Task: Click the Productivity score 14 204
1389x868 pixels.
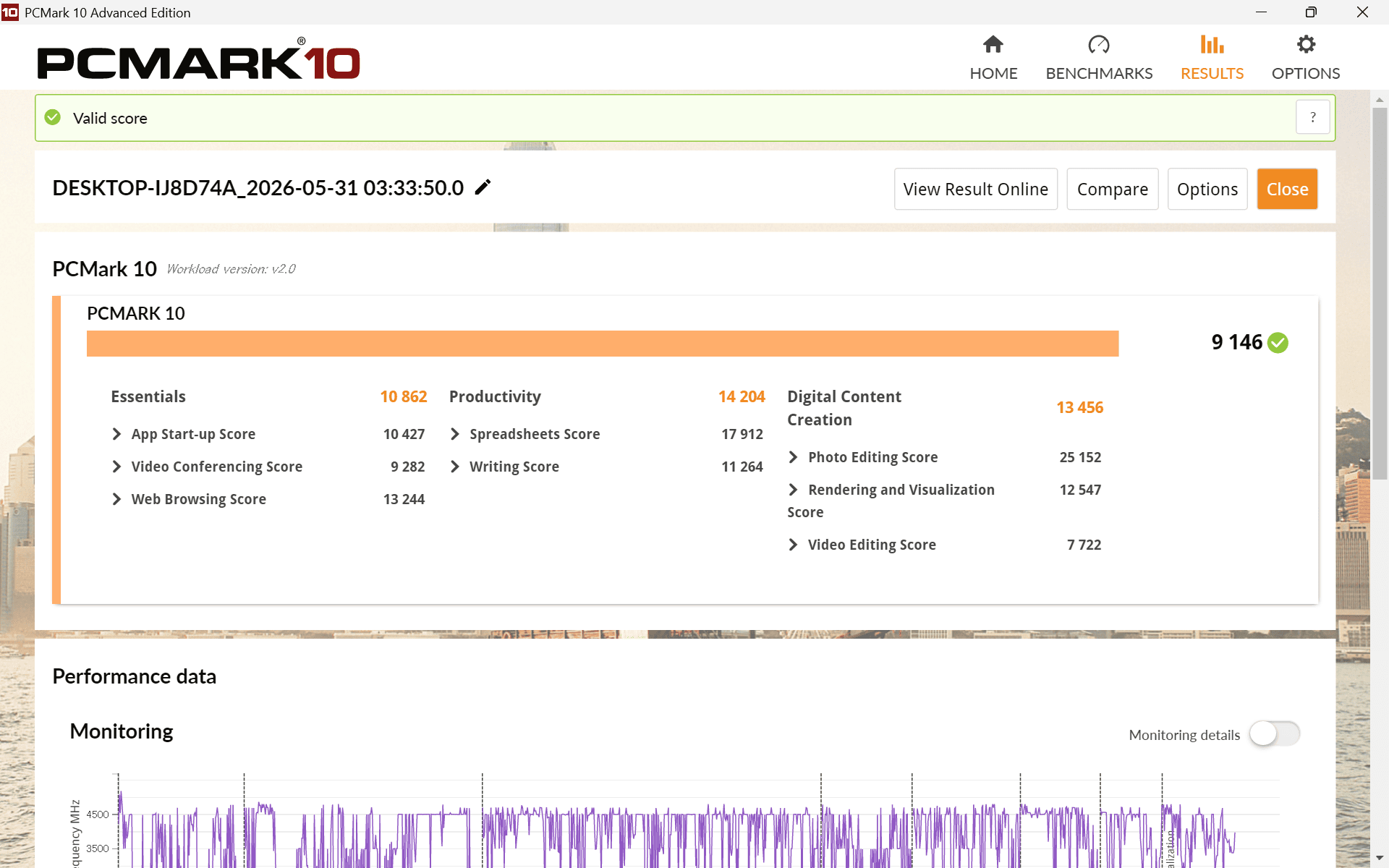Action: pos(742,396)
